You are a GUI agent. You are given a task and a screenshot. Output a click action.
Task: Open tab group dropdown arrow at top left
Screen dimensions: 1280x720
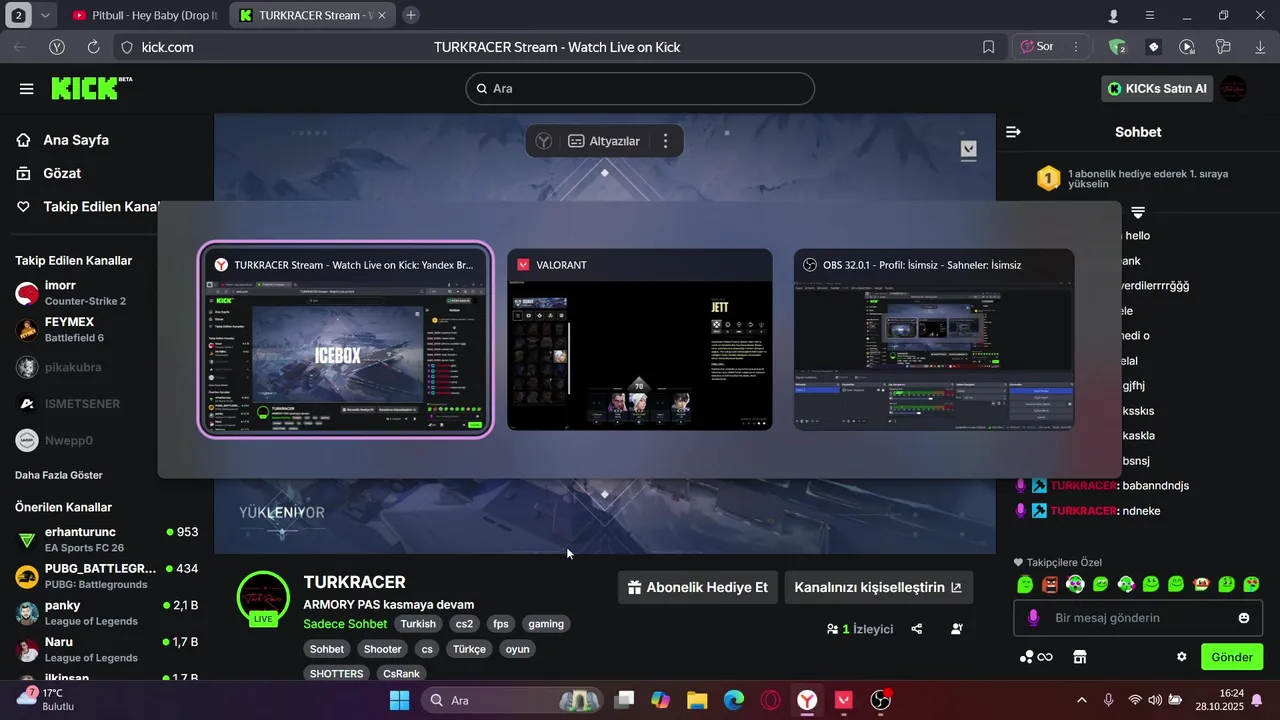pyautogui.click(x=46, y=16)
